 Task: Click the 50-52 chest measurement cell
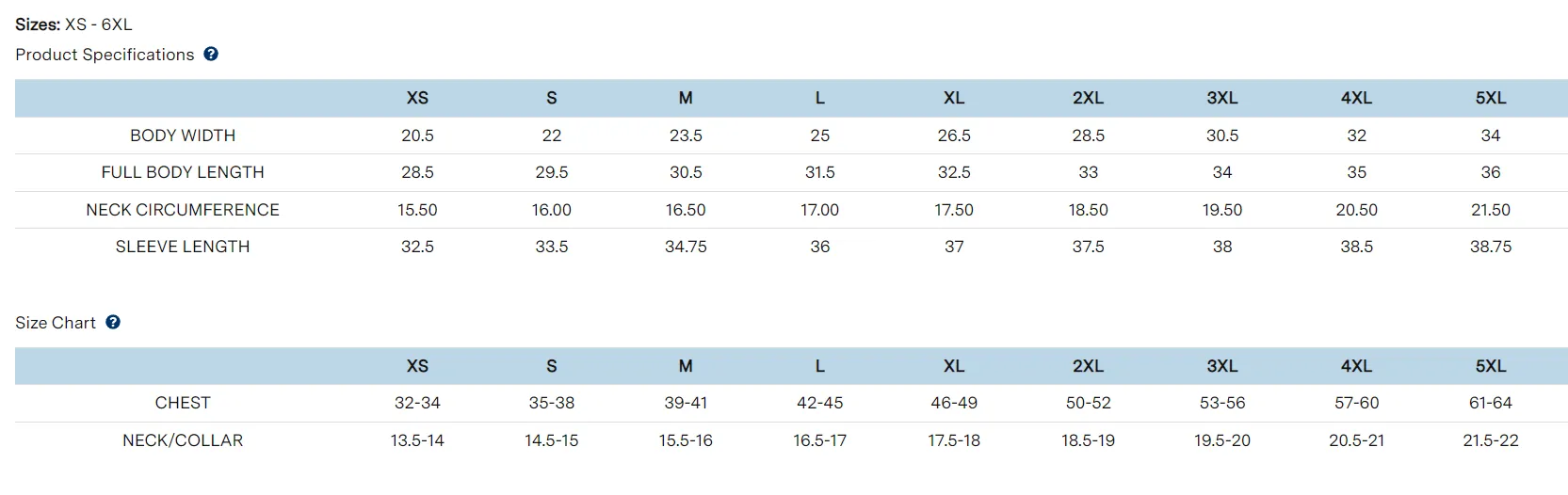coord(1088,403)
